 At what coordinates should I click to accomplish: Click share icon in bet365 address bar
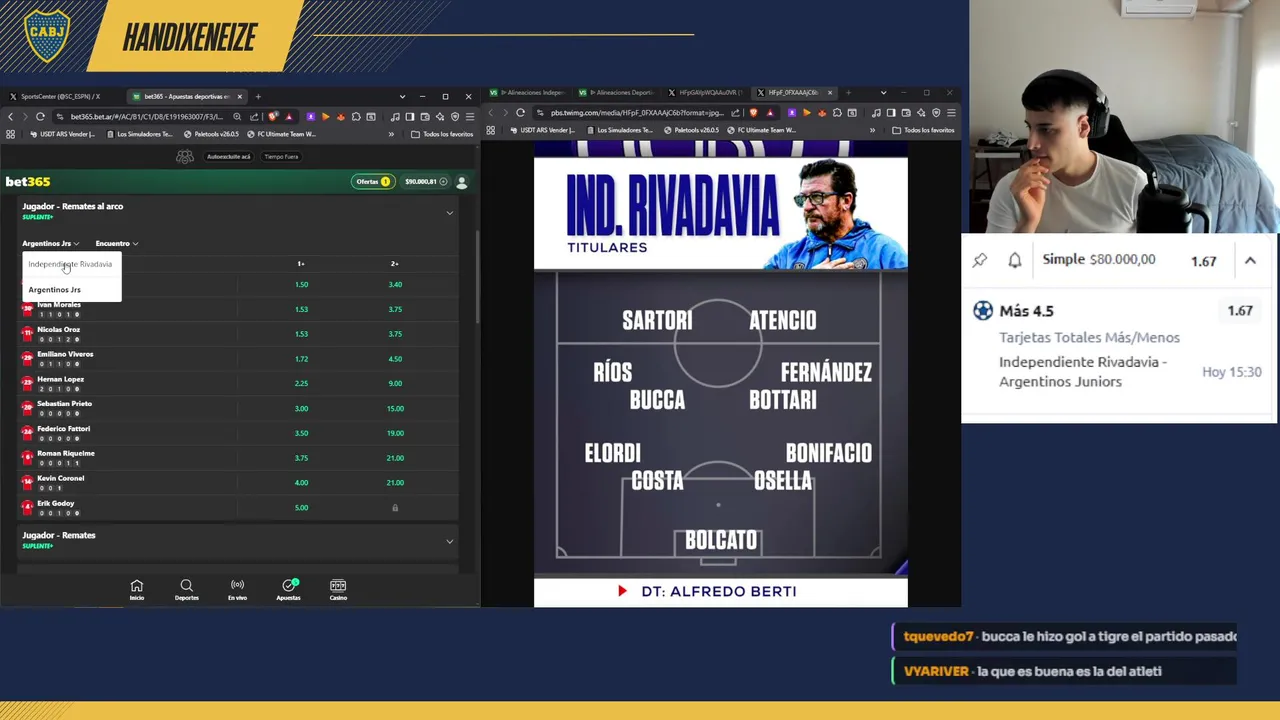[x=254, y=117]
